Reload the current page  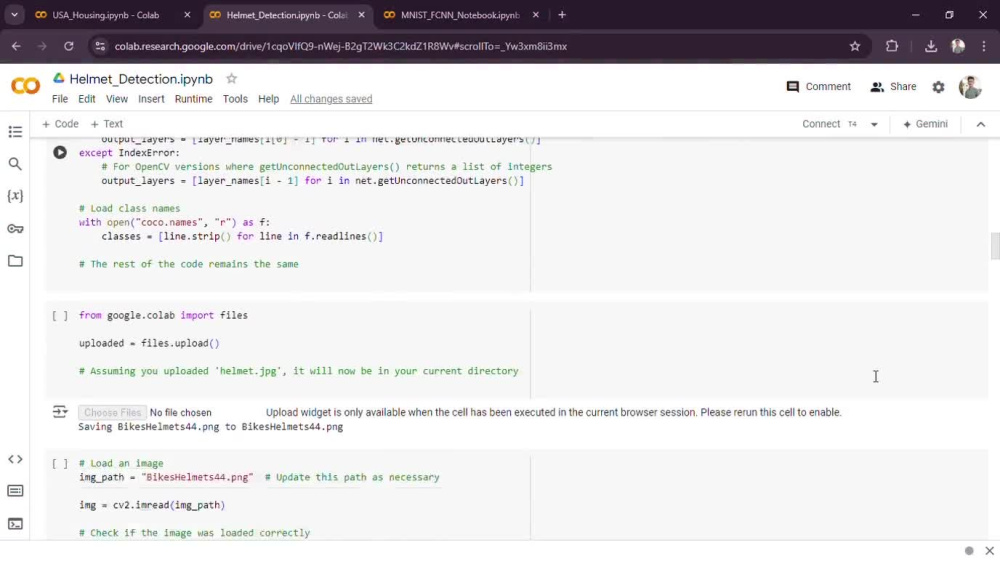68,46
